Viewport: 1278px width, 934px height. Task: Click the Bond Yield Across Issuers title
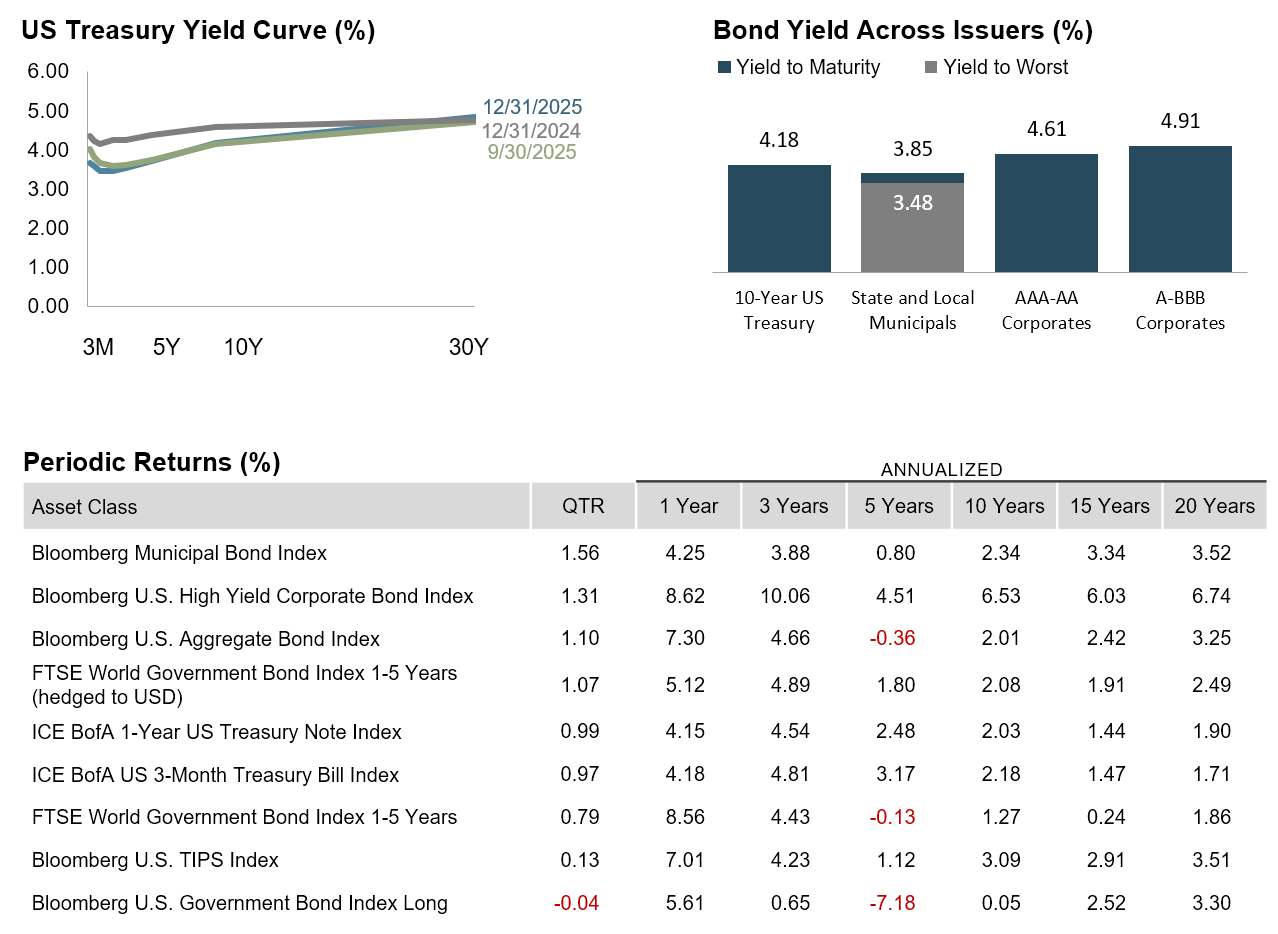(x=902, y=31)
